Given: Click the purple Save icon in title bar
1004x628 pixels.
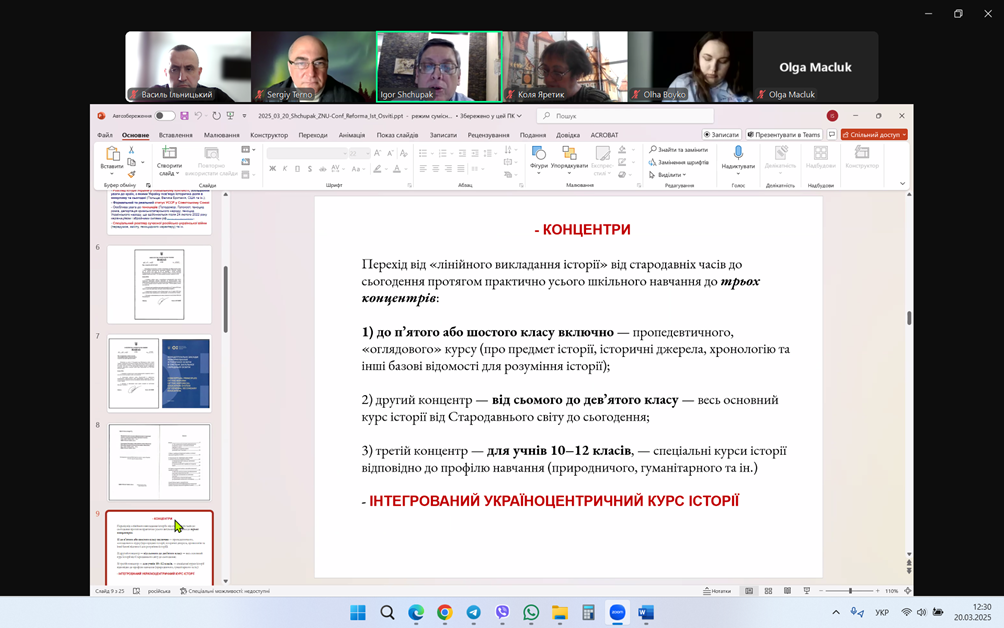Looking at the screenshot, I should click(184, 116).
